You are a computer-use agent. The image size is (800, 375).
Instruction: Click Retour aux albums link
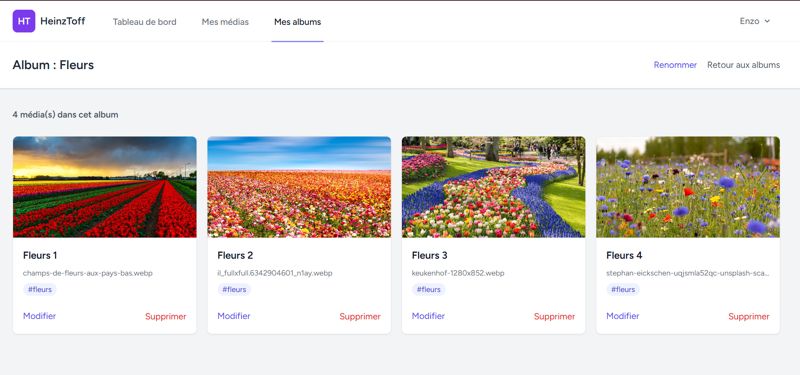743,65
